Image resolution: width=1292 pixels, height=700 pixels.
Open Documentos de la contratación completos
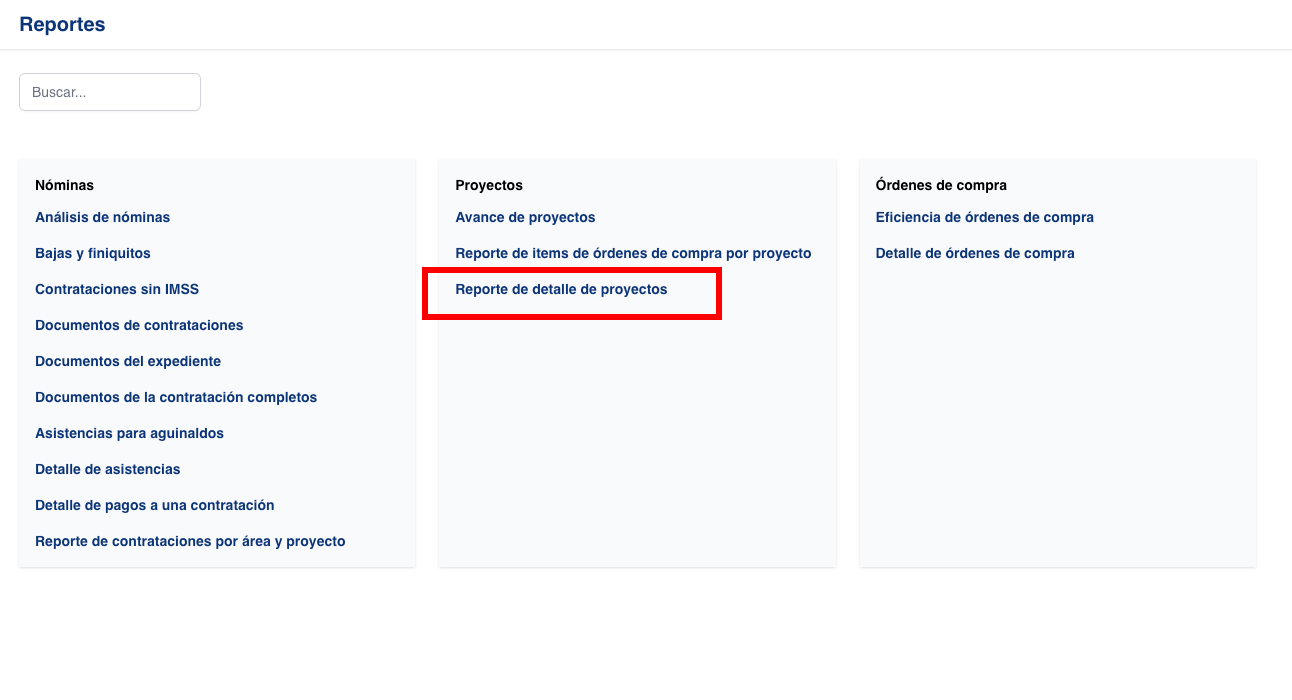(x=176, y=397)
